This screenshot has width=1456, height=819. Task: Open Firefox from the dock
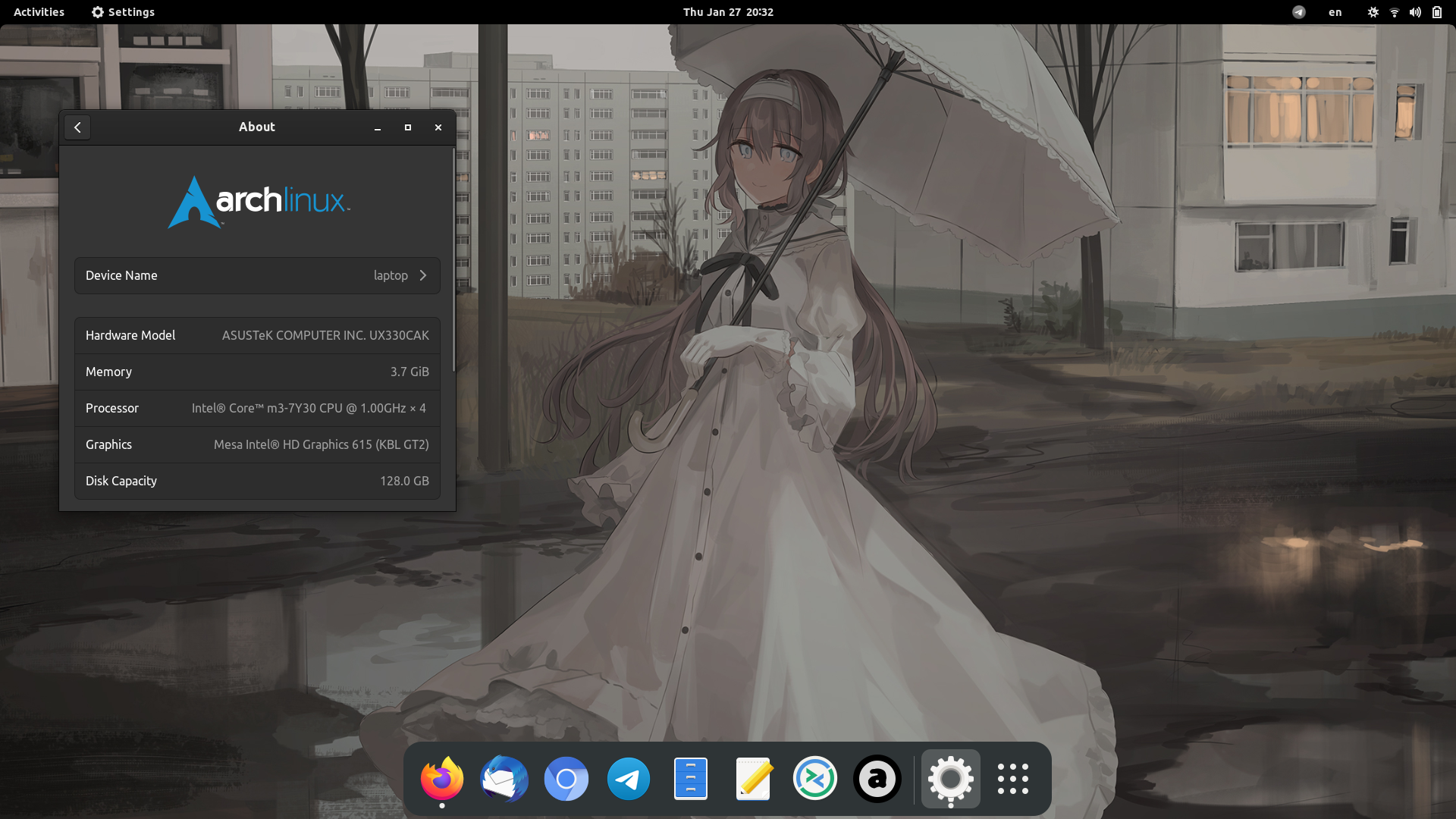(x=442, y=779)
